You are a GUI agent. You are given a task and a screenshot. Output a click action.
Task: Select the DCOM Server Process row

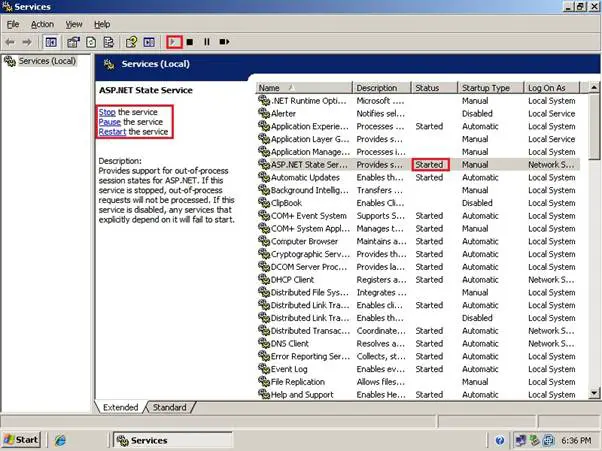(x=418, y=267)
